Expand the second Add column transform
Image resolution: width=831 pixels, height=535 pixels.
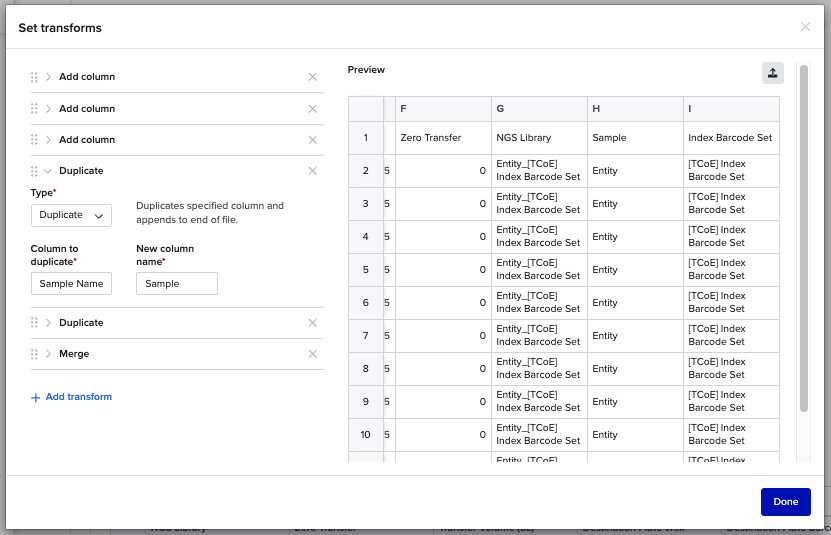(48, 109)
